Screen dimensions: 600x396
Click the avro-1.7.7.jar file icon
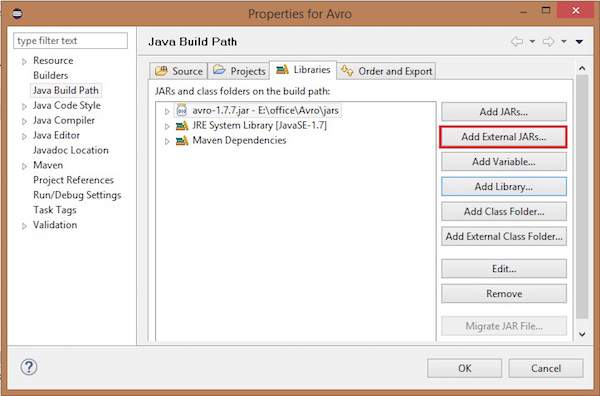[x=181, y=111]
